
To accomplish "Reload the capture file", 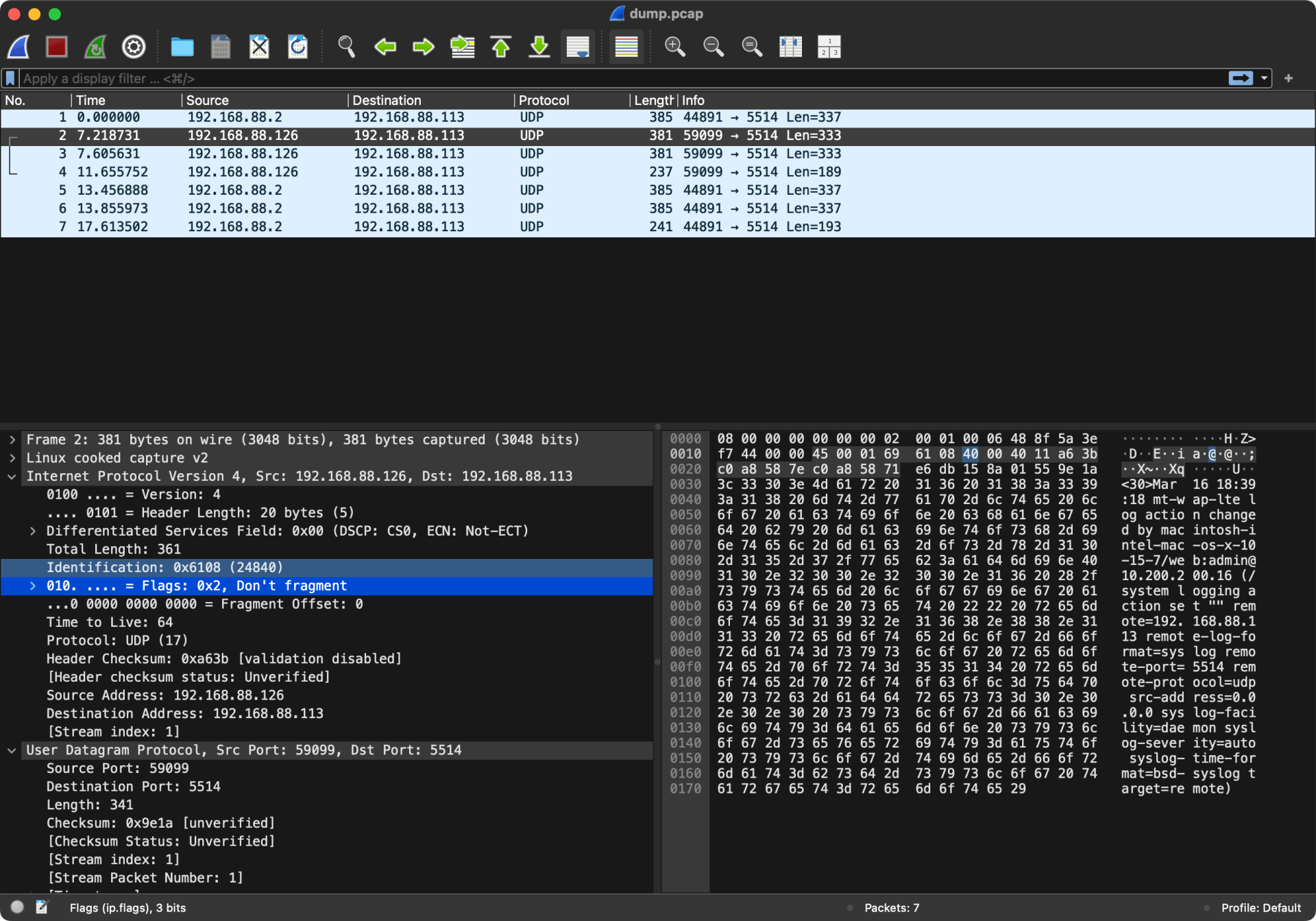I will click(297, 47).
